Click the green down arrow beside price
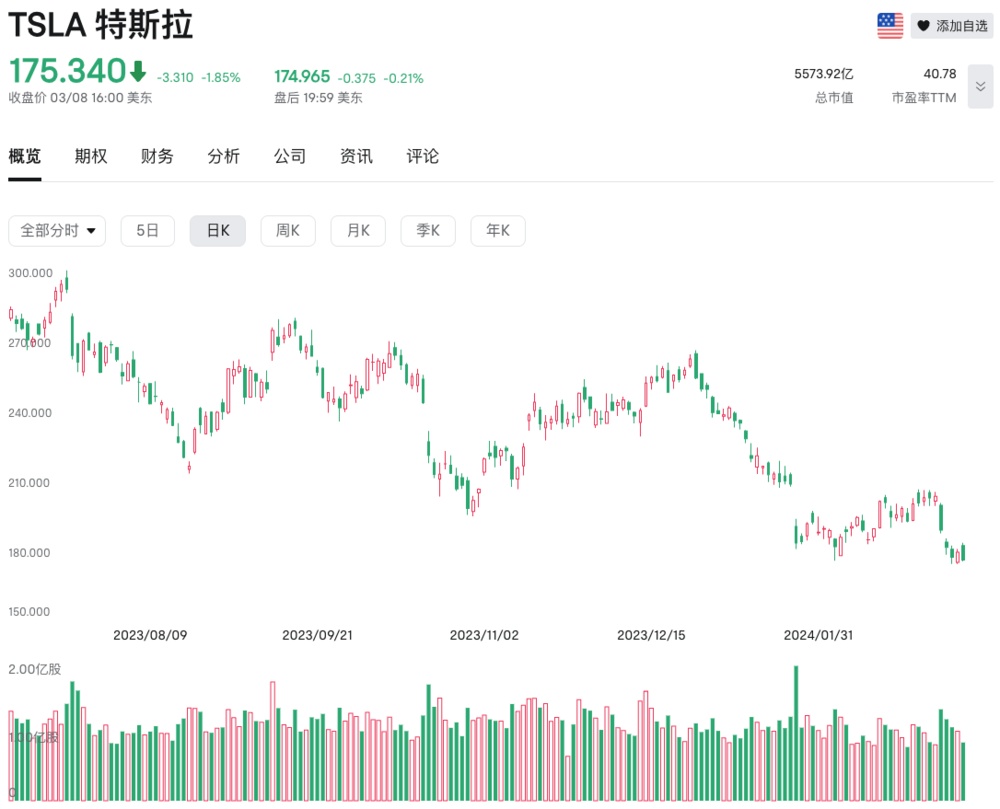 pos(138,71)
